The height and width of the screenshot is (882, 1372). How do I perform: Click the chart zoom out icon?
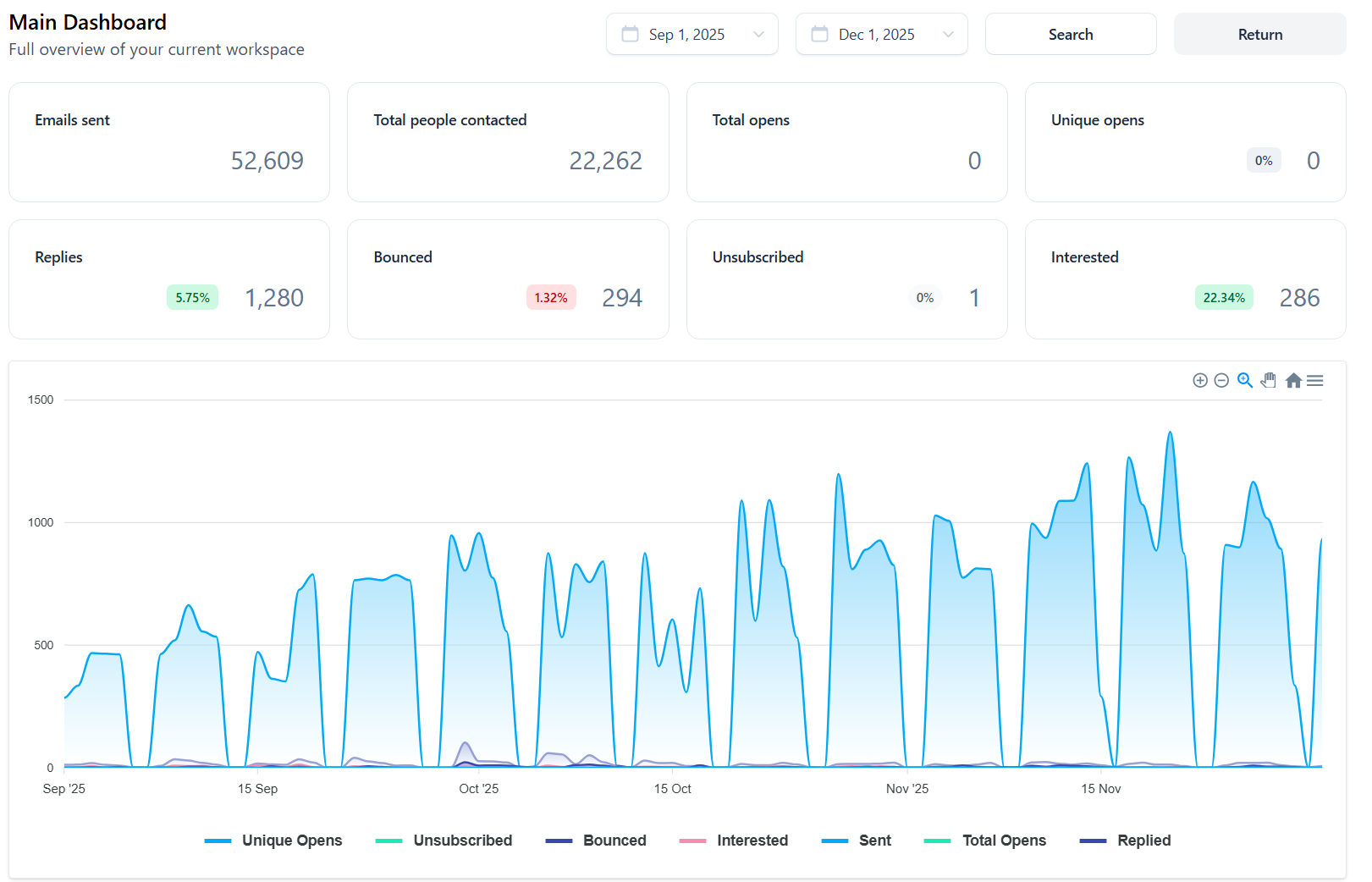(x=1220, y=381)
